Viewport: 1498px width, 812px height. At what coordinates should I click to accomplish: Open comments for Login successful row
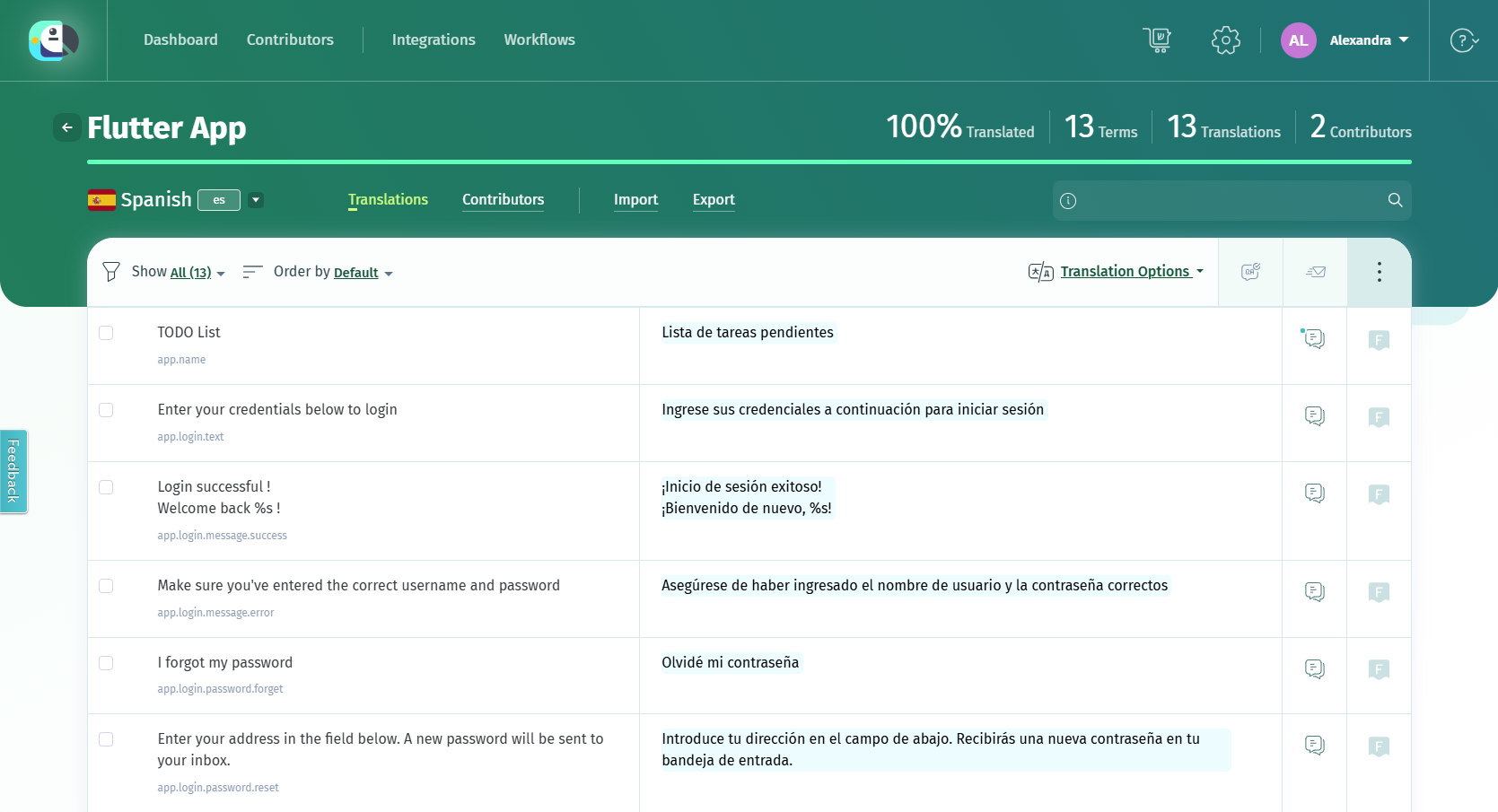point(1315,493)
